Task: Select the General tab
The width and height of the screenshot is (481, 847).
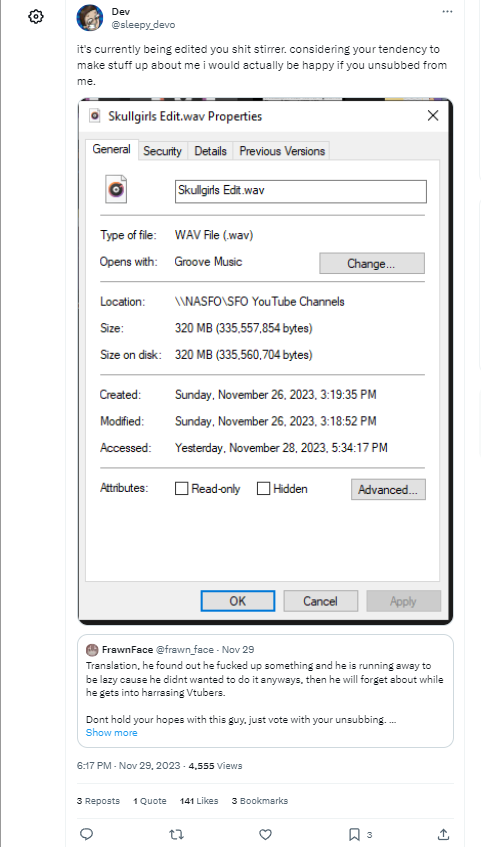Action: [x=111, y=150]
